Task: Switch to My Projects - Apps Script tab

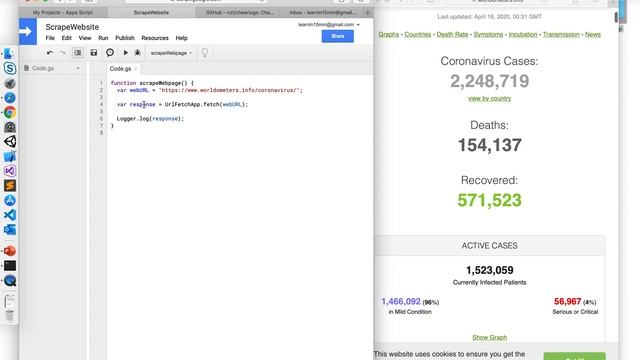Action: coord(63,13)
